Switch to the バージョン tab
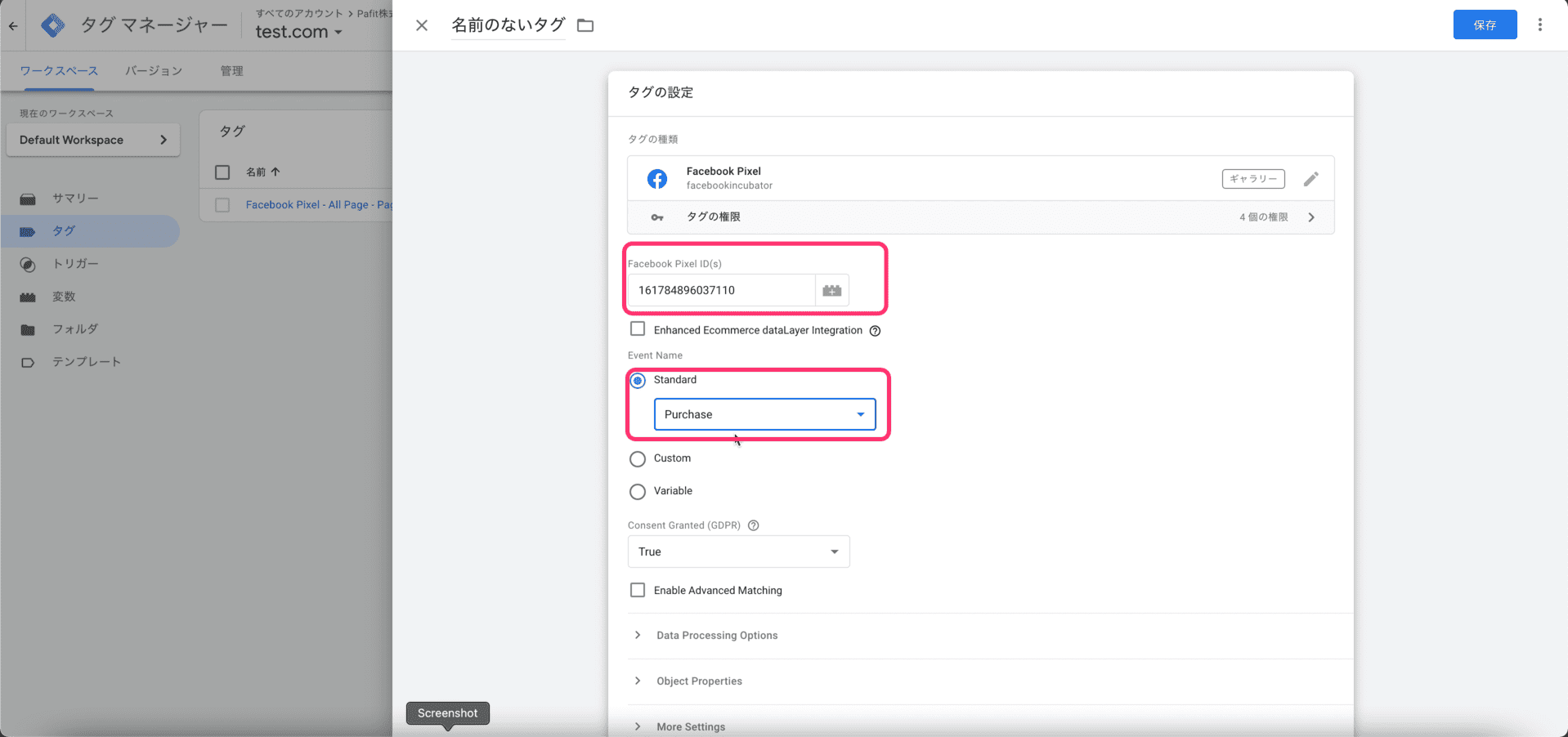This screenshot has height=737, width=1568. (154, 71)
